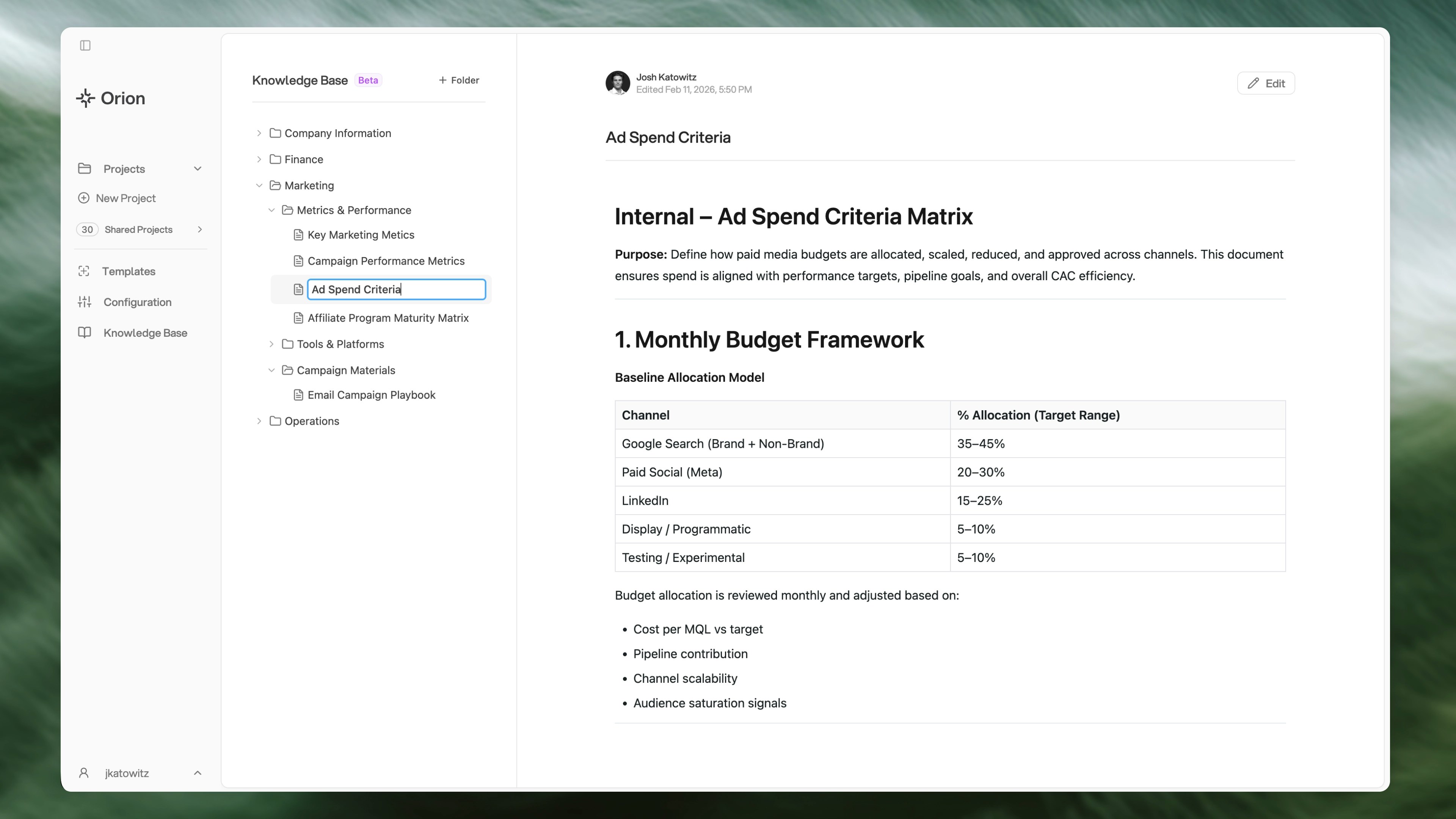Click the Ad Spend Criteria rename field
Image resolution: width=1456 pixels, height=819 pixels.
pos(395,289)
